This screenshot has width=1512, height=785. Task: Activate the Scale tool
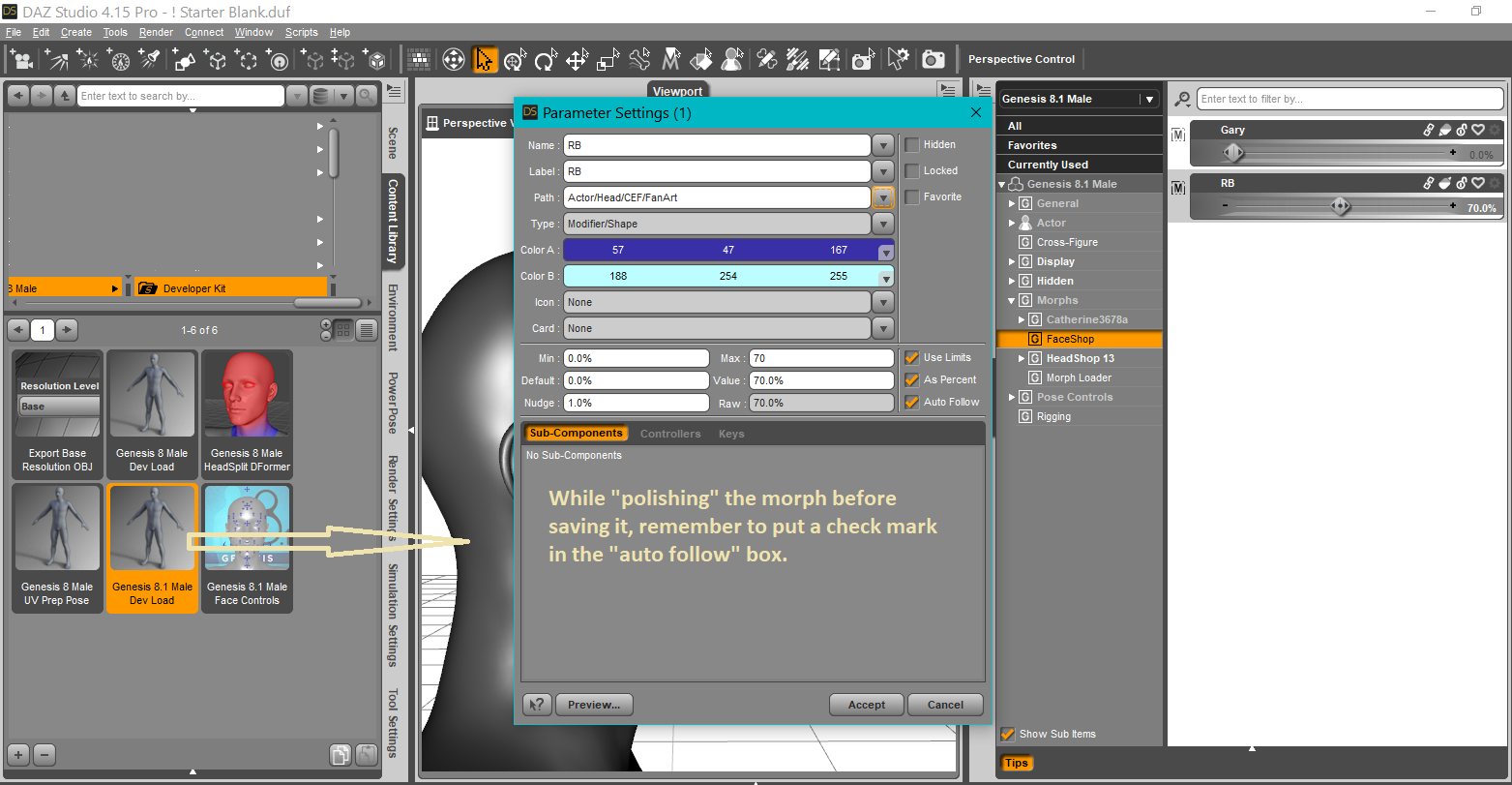click(608, 60)
